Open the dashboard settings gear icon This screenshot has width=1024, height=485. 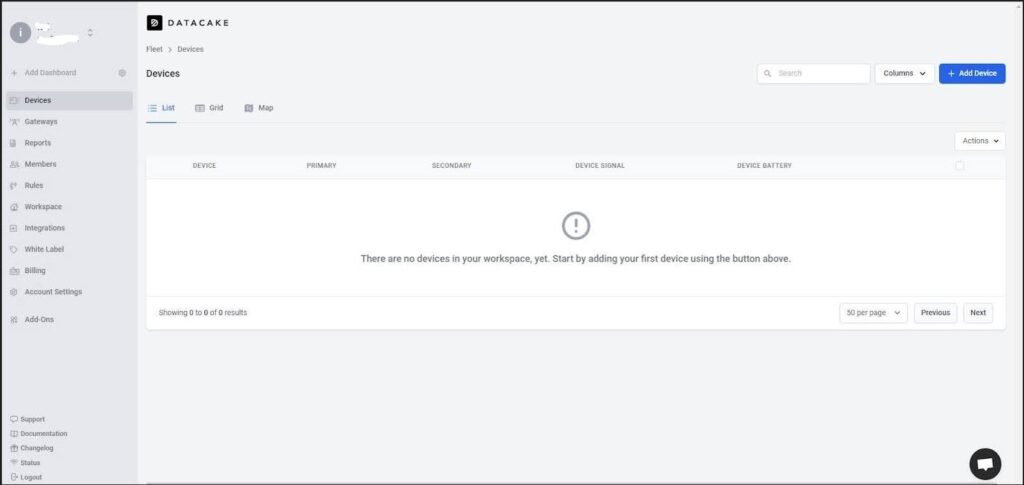(x=122, y=73)
